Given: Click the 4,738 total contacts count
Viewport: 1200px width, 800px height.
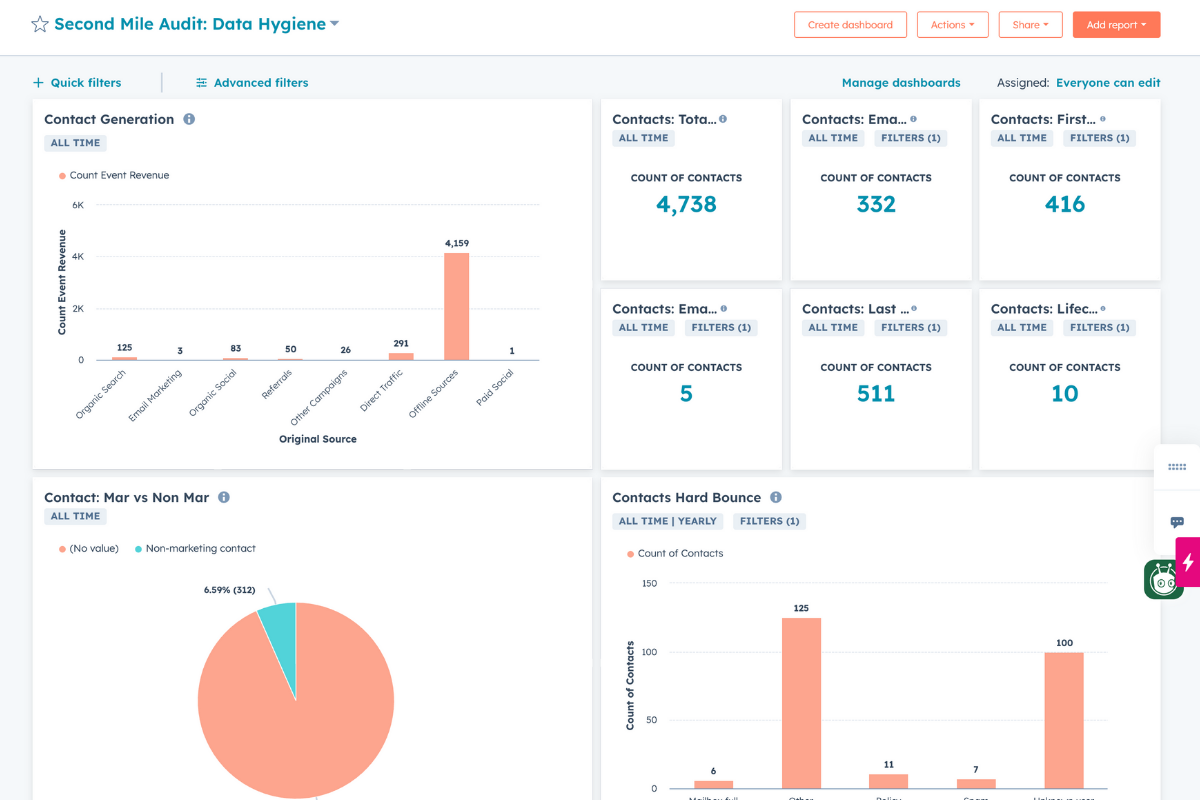Looking at the screenshot, I should point(686,204).
